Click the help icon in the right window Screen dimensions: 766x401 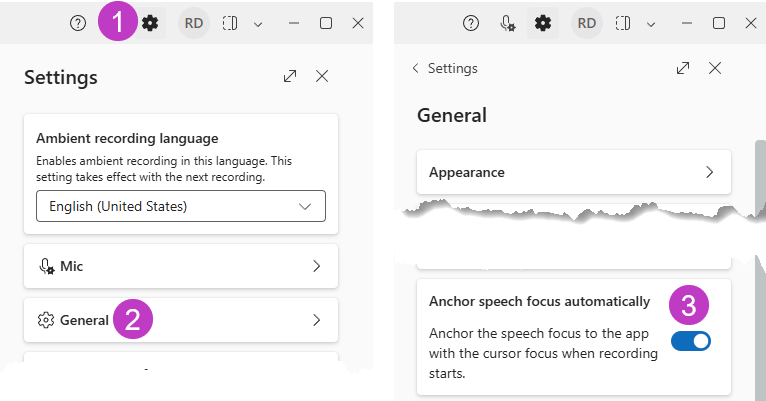[x=471, y=23]
